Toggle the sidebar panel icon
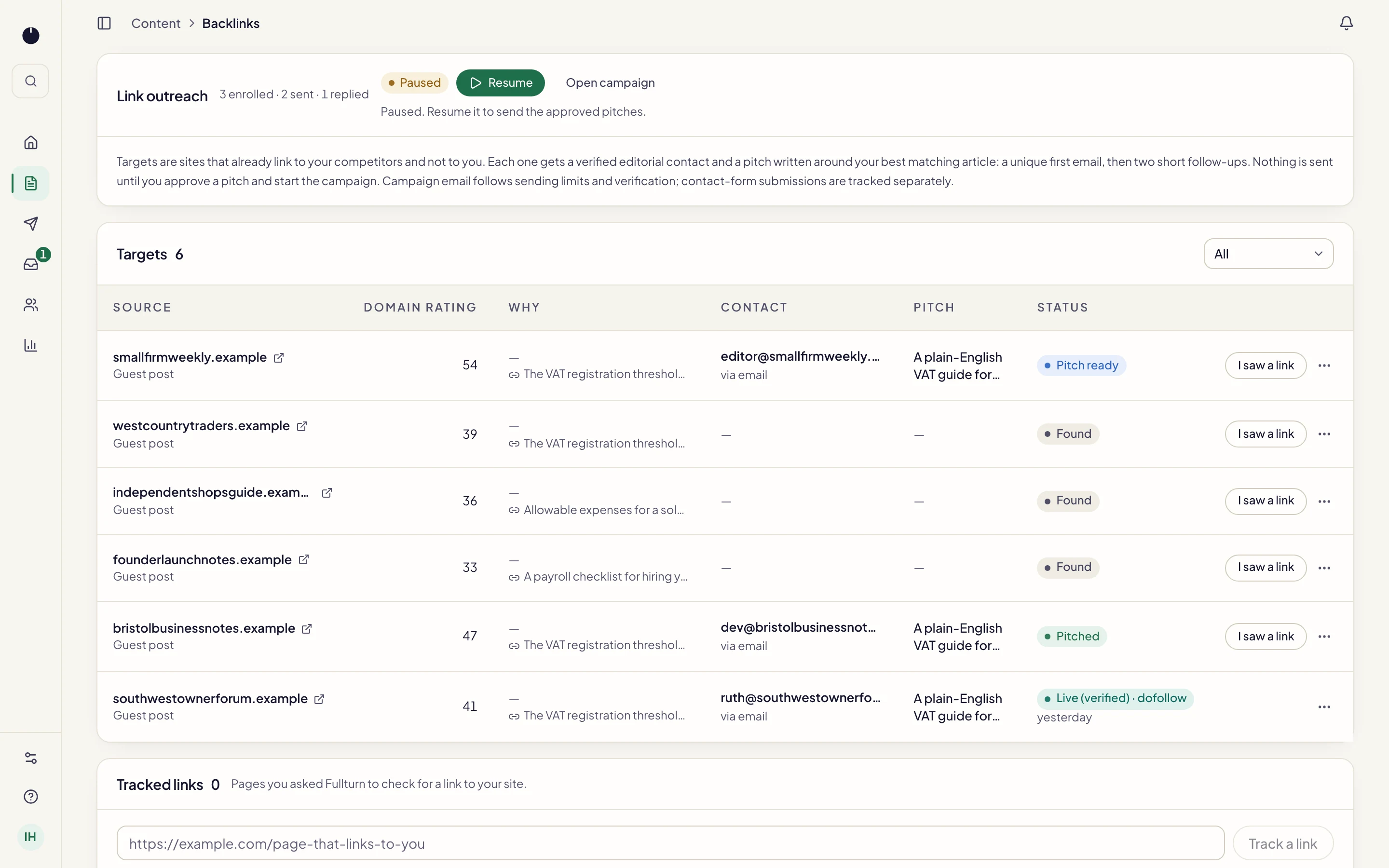Image resolution: width=1389 pixels, height=868 pixels. (104, 24)
